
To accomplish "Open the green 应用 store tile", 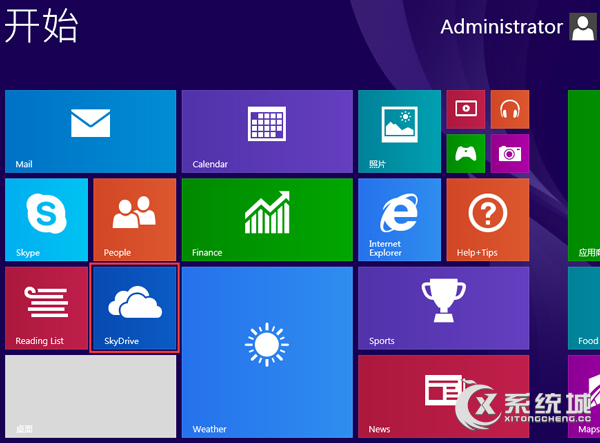I will click(x=584, y=176).
